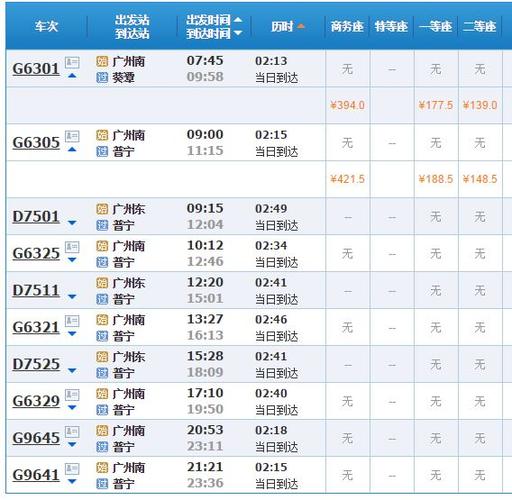The height and width of the screenshot is (500, 512).
Task: Click origin-station icon in D7525 row
Action: (x=102, y=357)
